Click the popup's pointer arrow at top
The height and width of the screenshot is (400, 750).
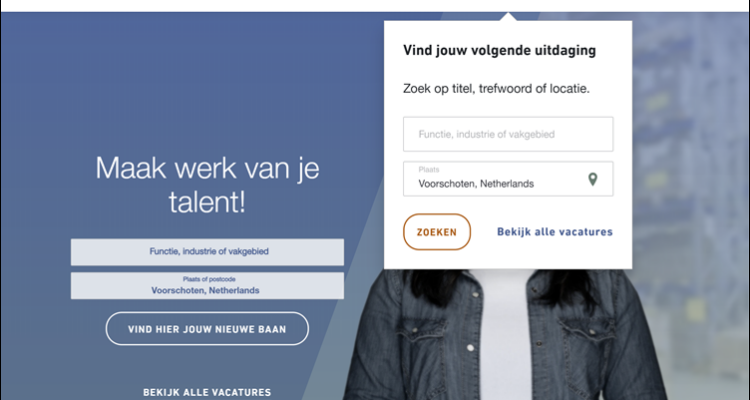pos(509,17)
